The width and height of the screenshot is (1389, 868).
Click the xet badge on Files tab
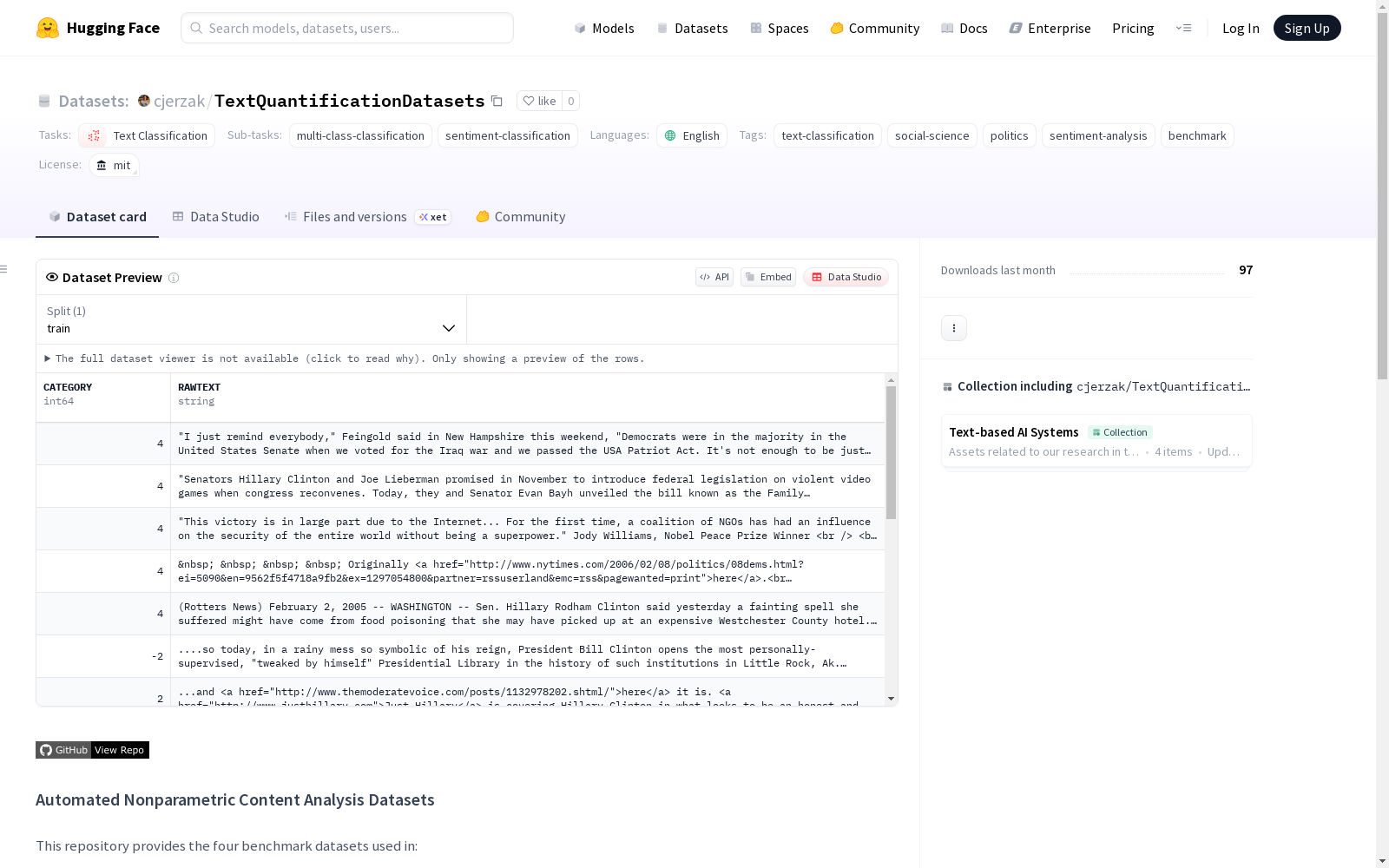pos(432,217)
